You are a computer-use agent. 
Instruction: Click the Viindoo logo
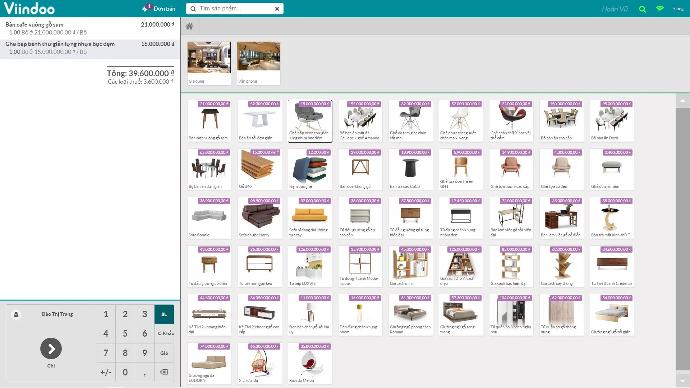29,8
